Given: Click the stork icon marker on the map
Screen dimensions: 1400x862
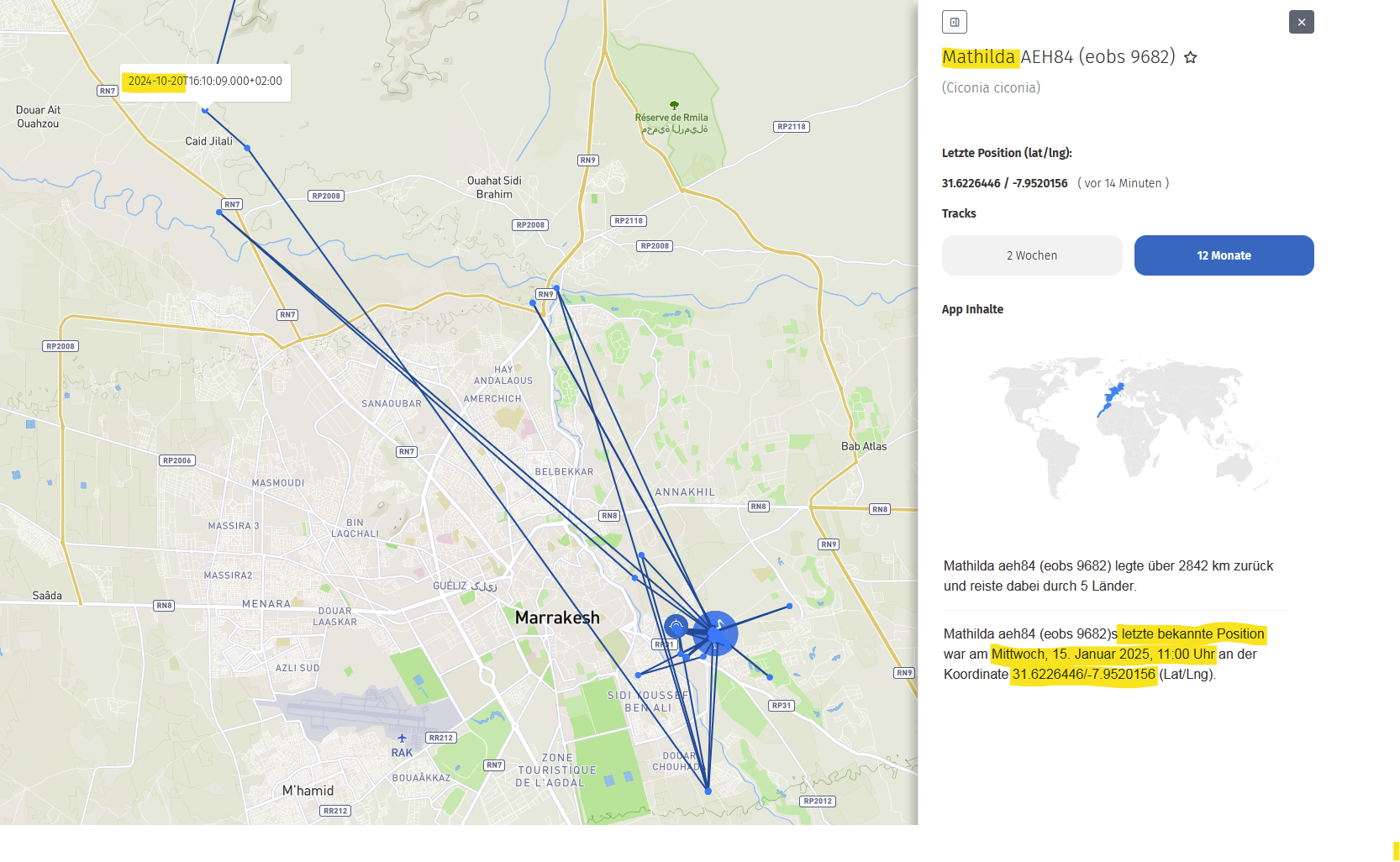Looking at the screenshot, I should [x=715, y=633].
